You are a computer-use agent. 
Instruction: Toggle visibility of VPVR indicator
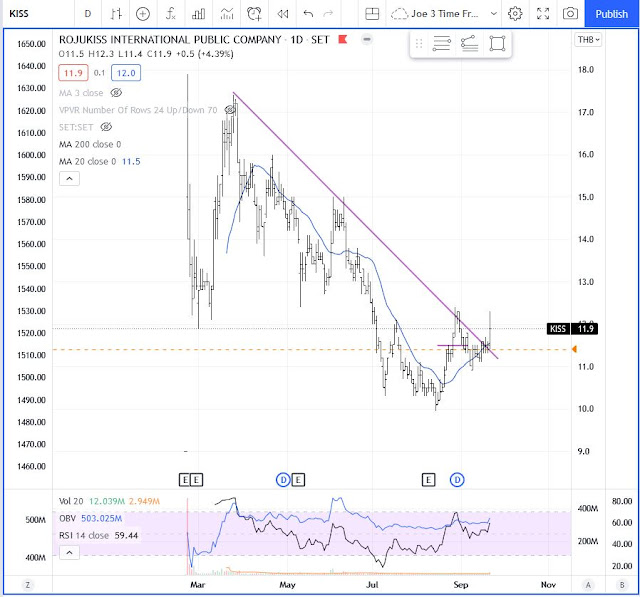point(230,110)
